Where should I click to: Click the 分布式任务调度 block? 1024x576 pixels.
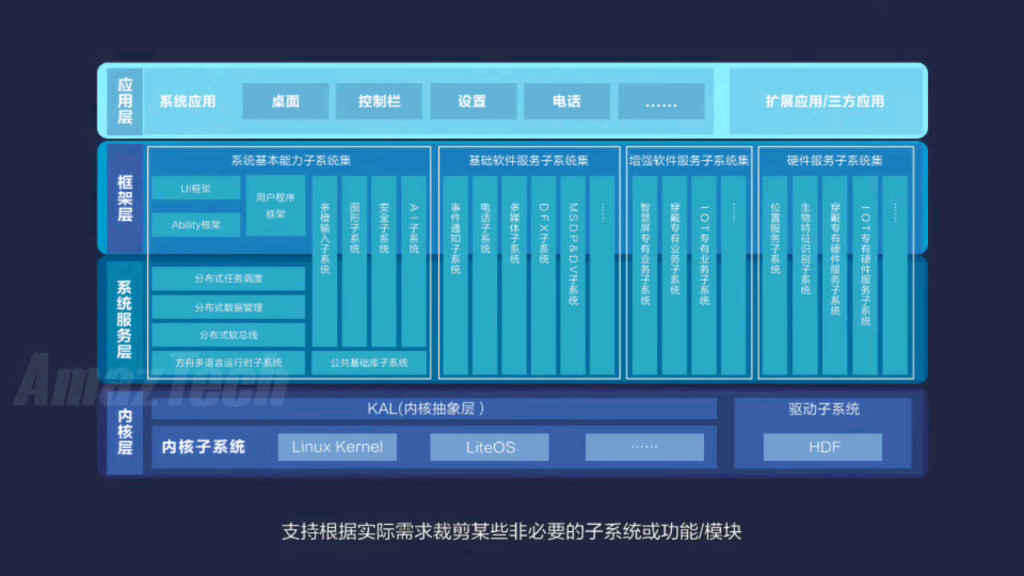pyautogui.click(x=229, y=278)
